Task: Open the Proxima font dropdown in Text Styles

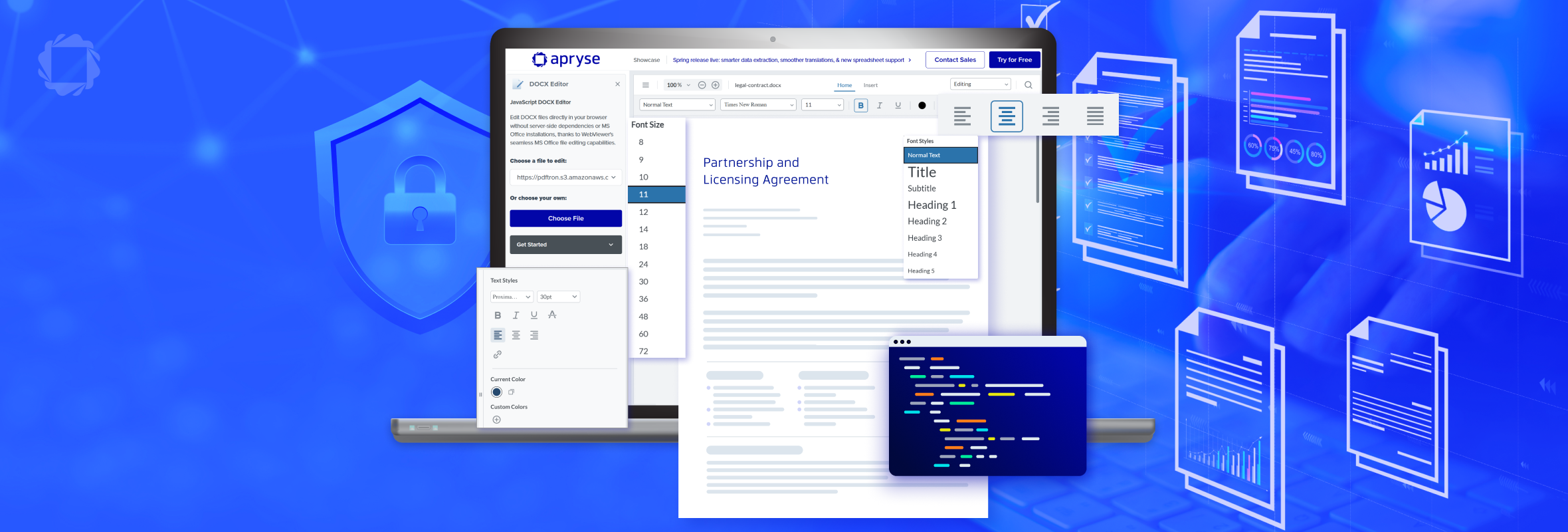Action: click(x=512, y=297)
